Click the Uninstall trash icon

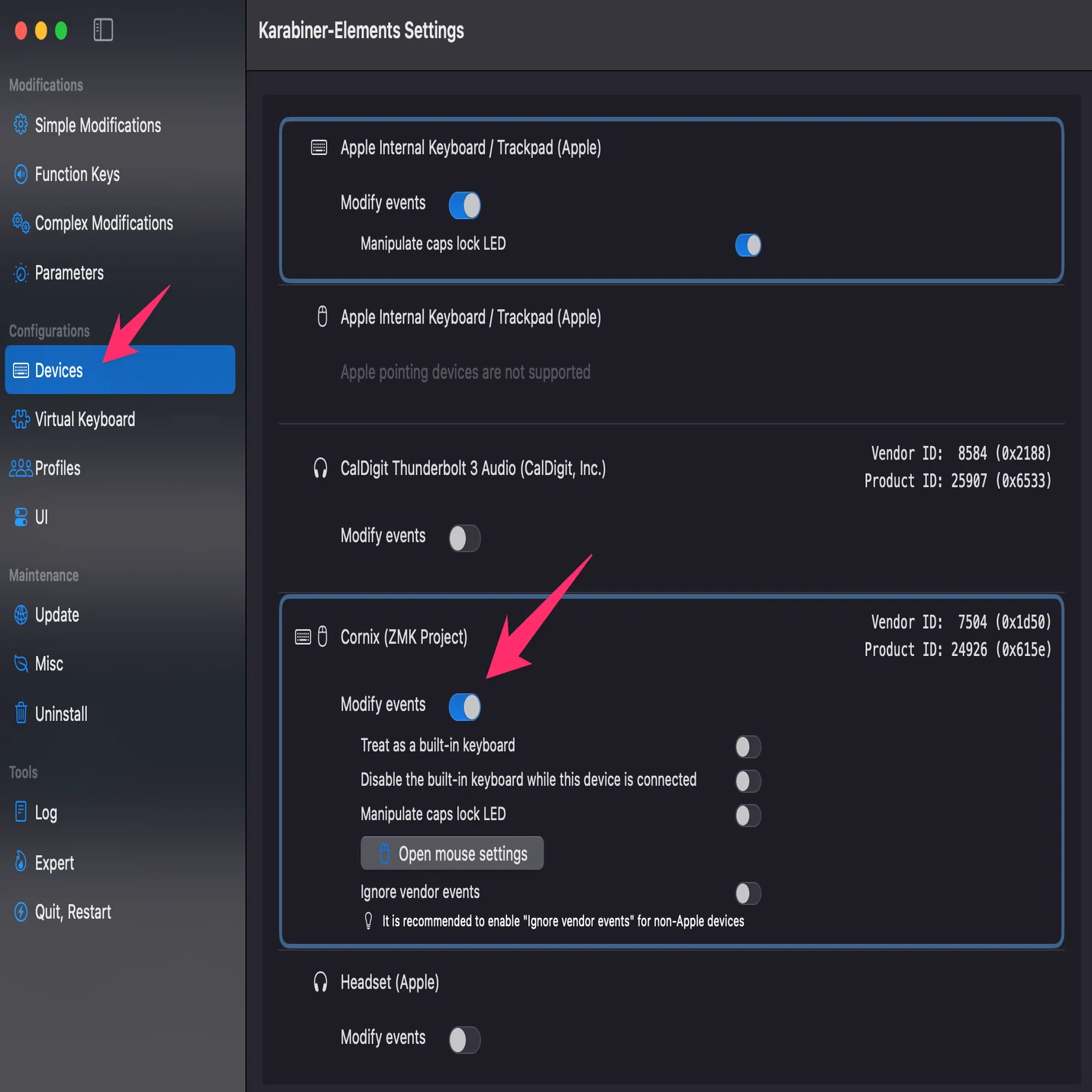21,713
